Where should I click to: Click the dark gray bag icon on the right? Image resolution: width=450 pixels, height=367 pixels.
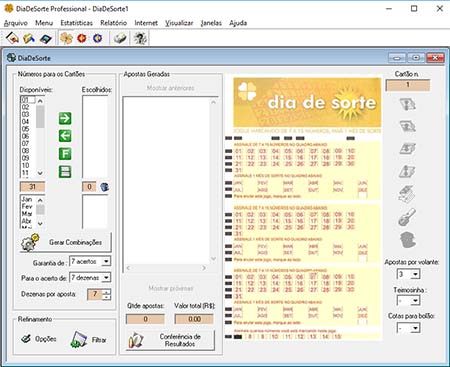(408, 240)
